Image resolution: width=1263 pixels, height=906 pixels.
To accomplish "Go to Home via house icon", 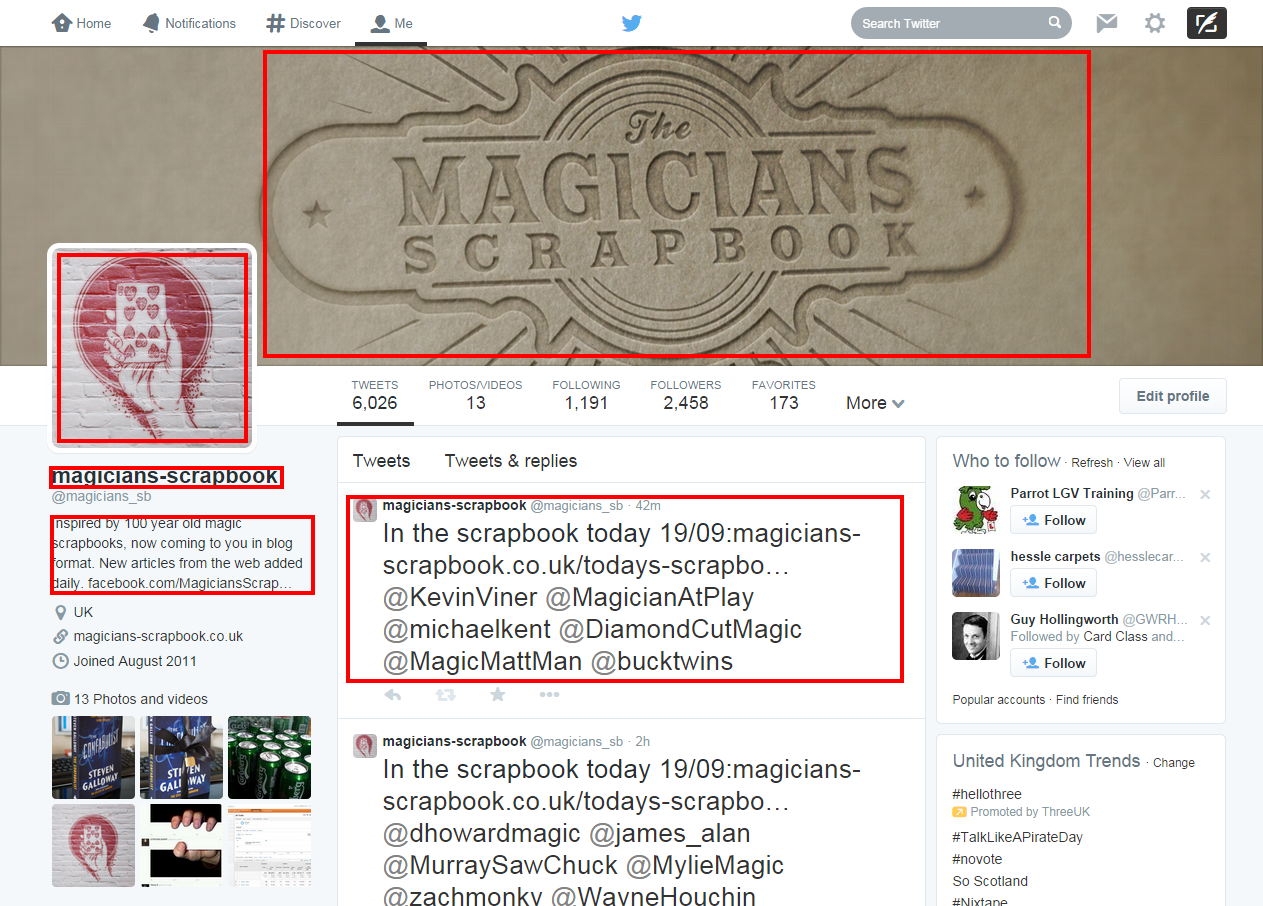I will [x=81, y=23].
